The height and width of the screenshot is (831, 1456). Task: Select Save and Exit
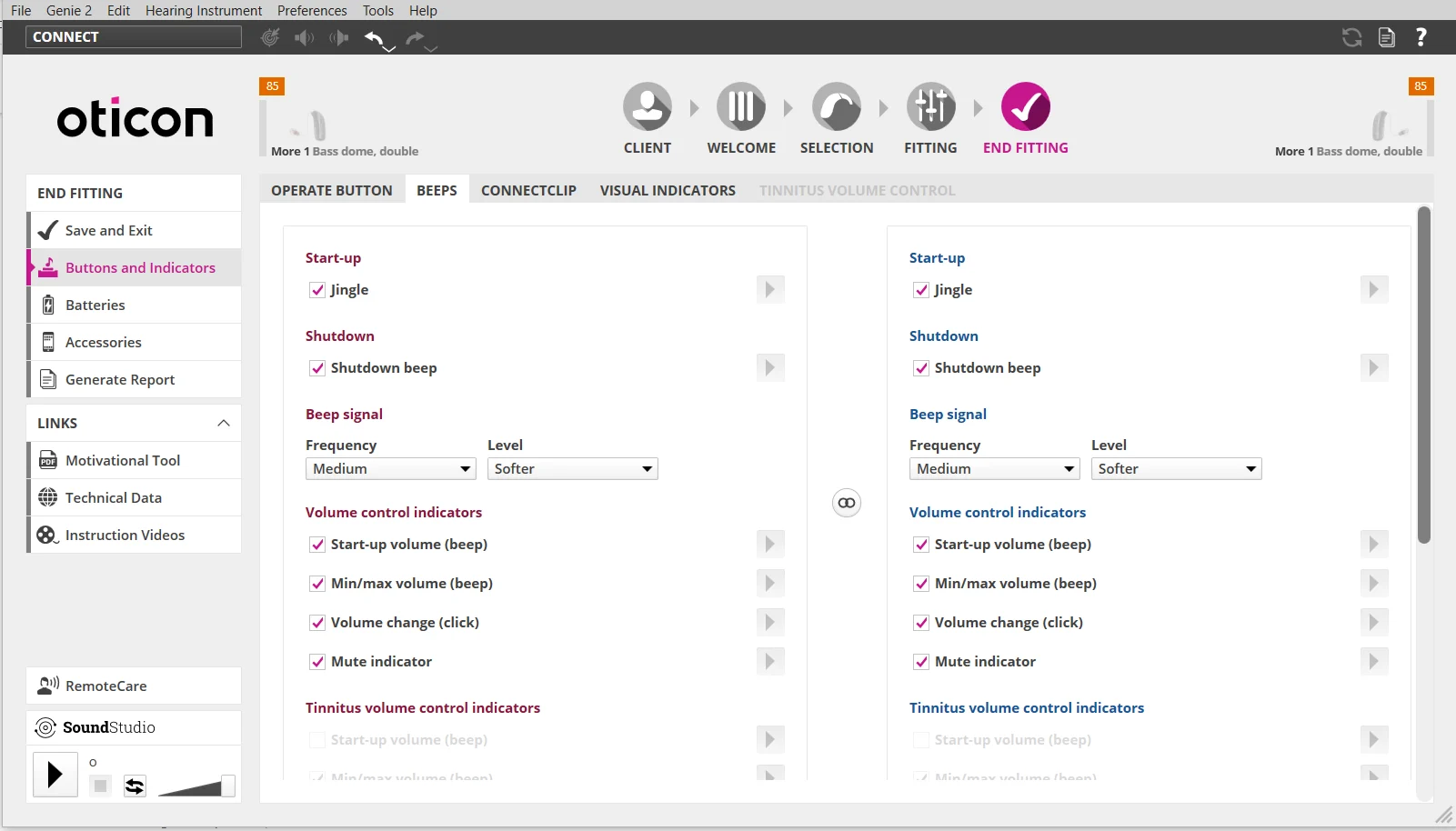pos(135,231)
